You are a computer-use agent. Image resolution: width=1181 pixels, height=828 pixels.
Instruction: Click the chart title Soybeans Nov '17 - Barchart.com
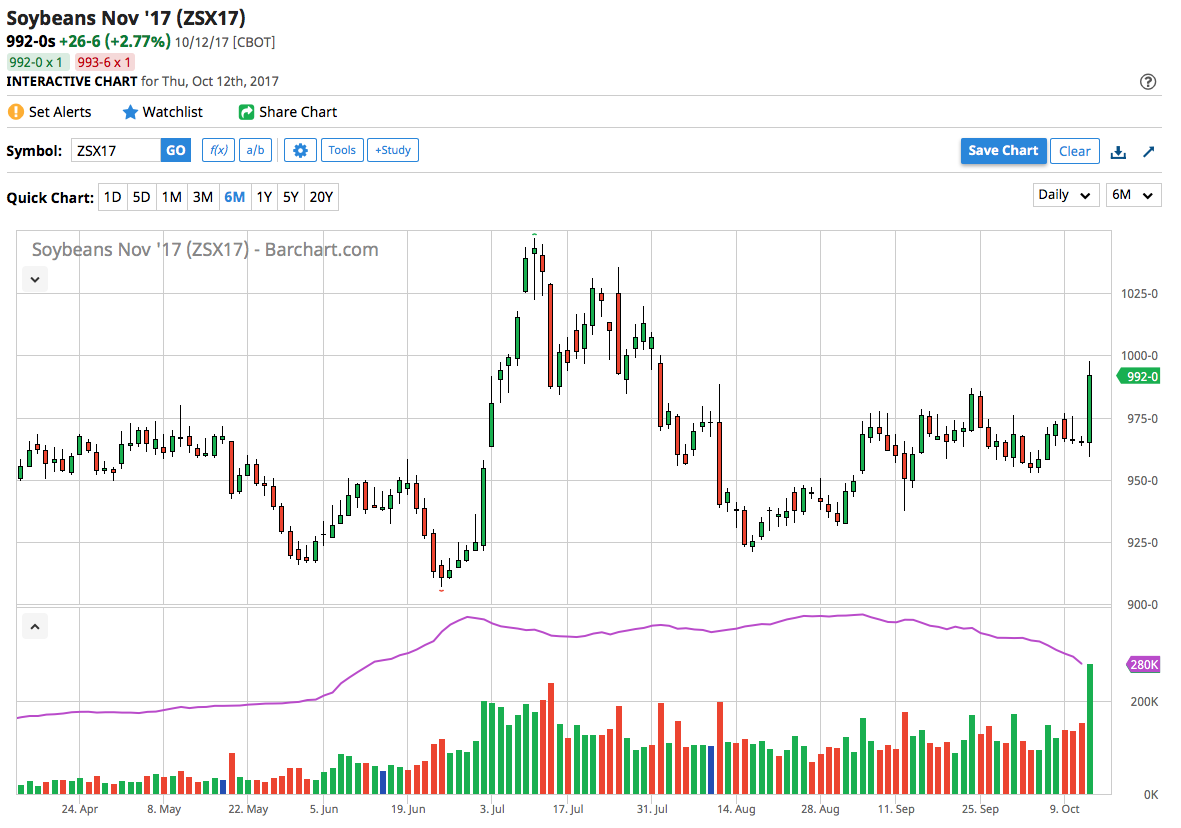point(205,250)
